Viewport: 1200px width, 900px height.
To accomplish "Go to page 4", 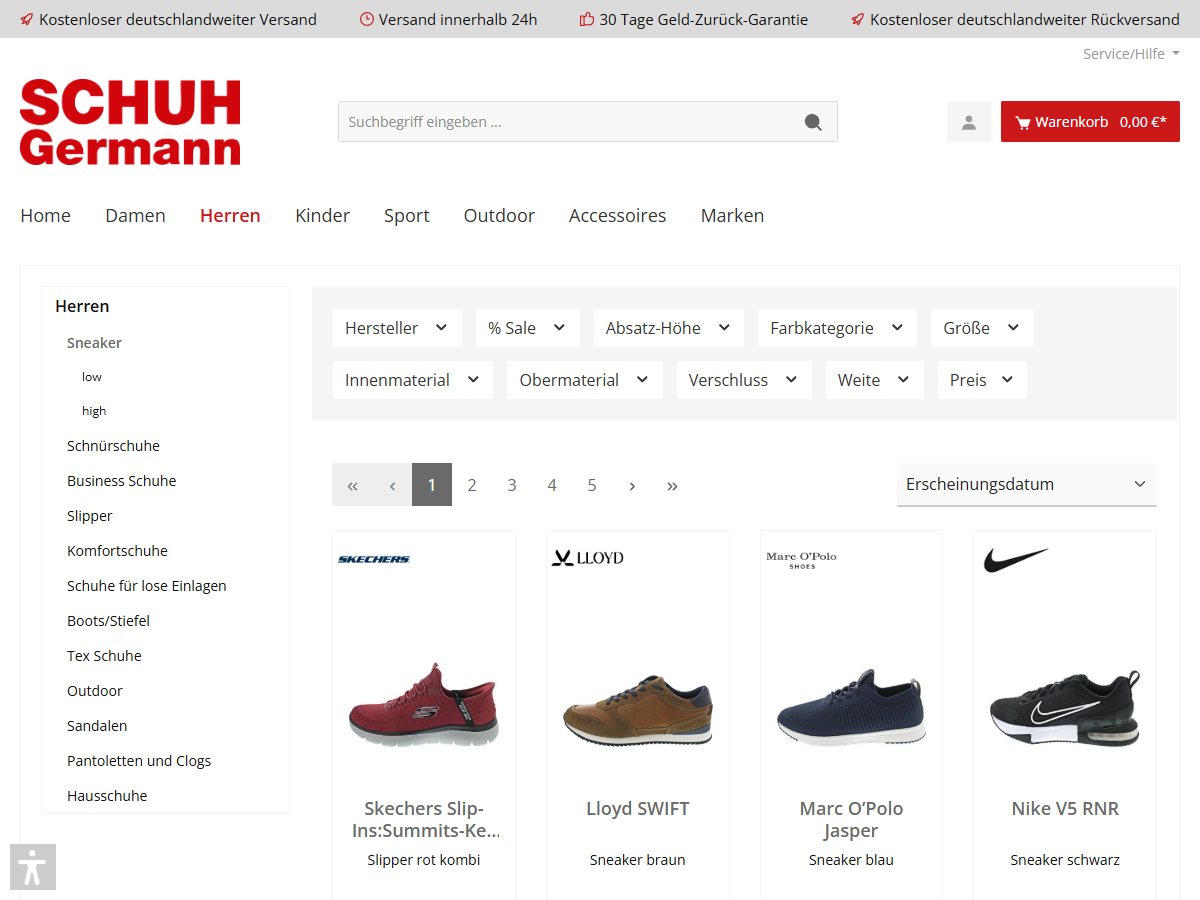I will point(552,485).
